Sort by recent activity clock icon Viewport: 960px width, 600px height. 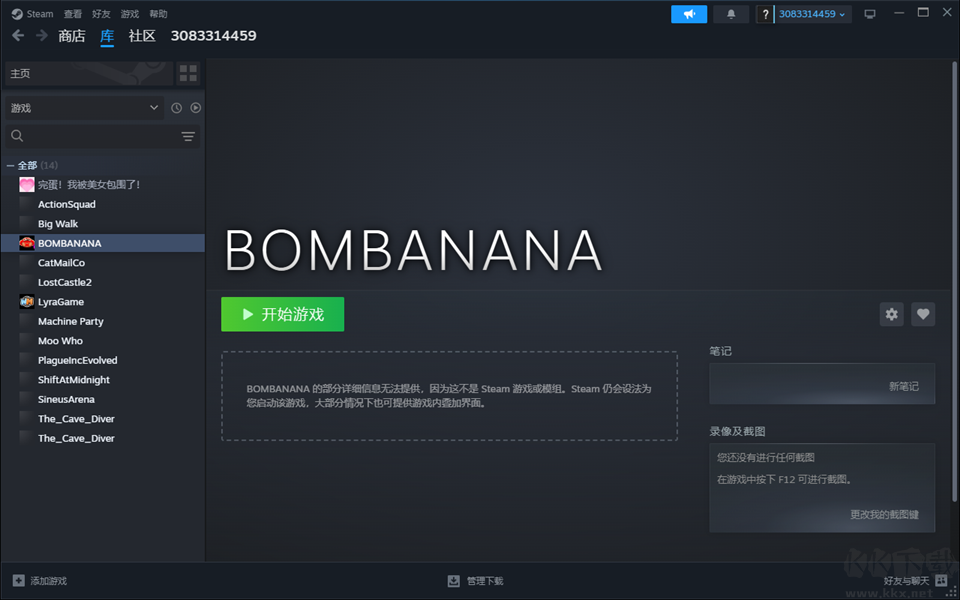click(176, 108)
